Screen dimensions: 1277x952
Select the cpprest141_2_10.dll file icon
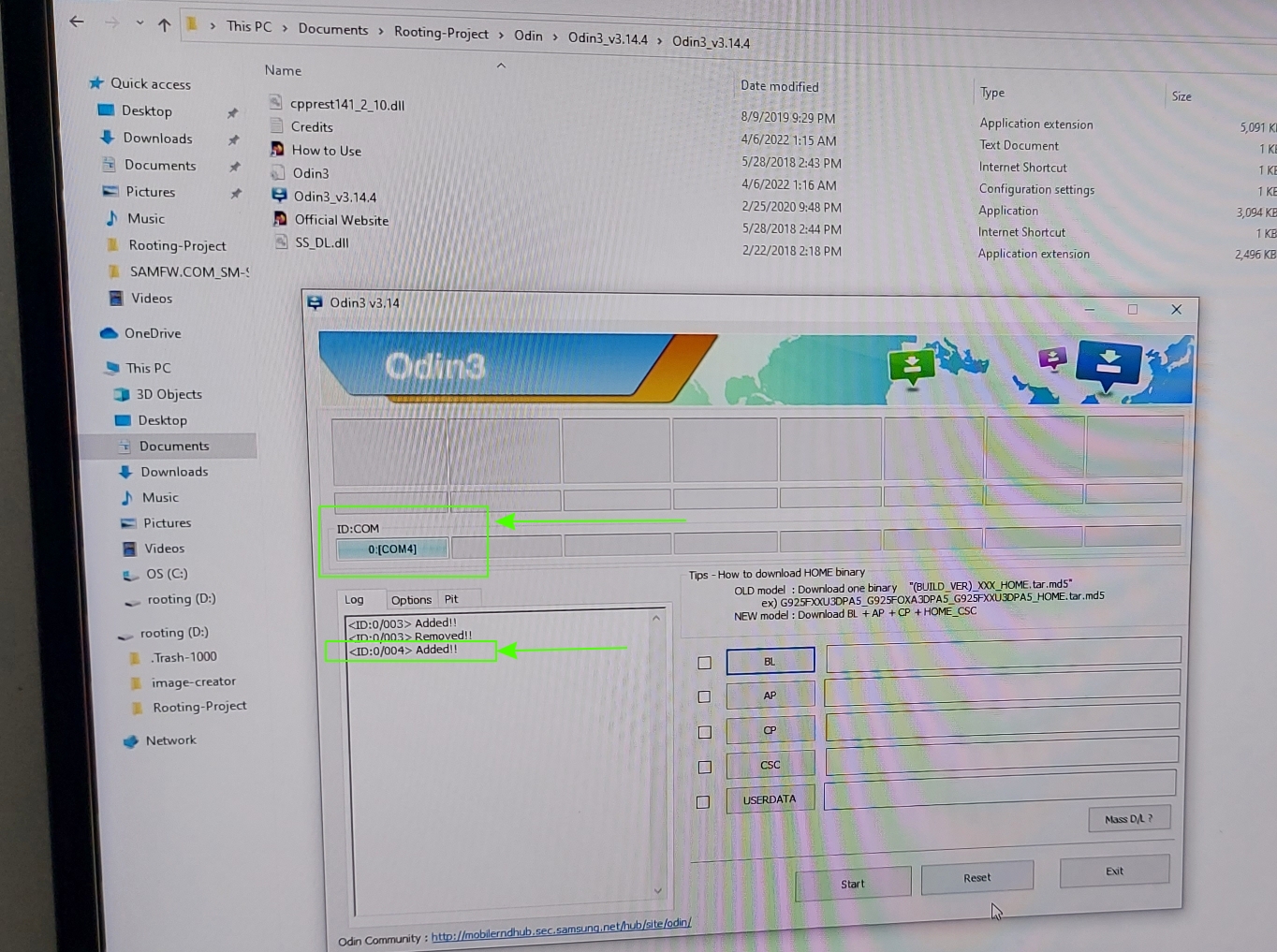(x=275, y=102)
